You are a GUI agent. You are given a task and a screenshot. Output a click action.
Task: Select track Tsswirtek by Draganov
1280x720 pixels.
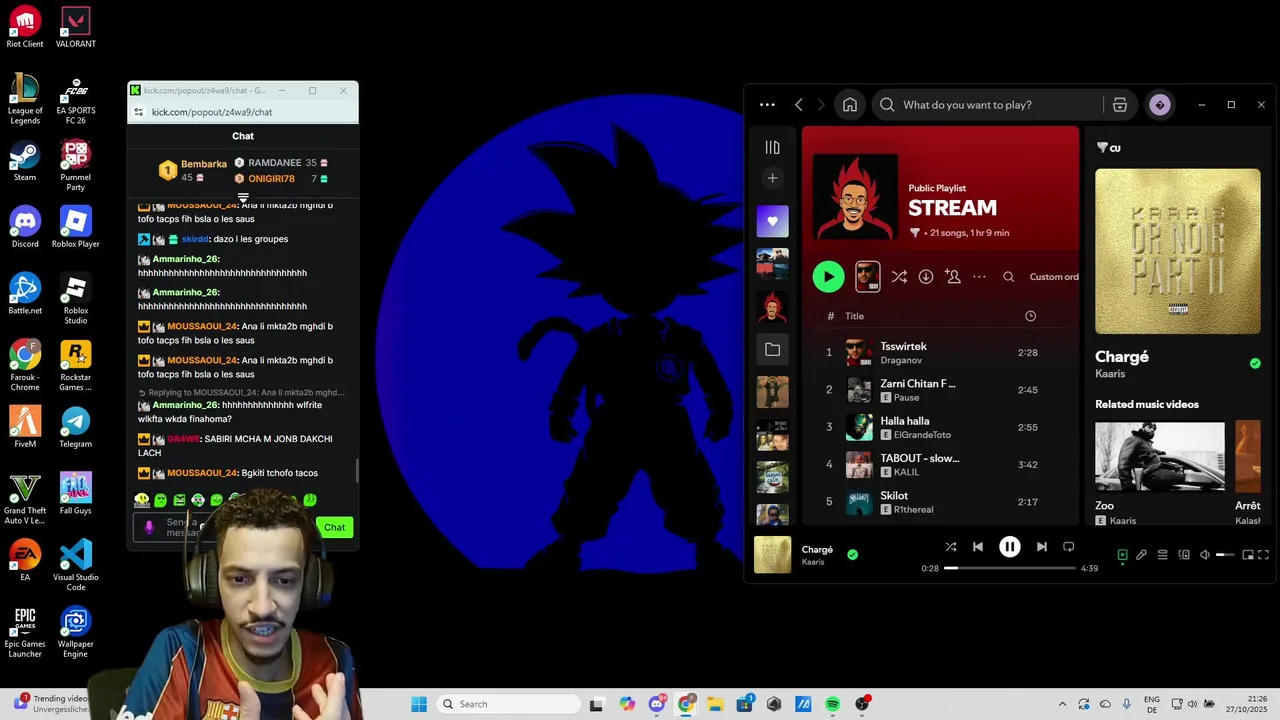[x=940, y=353]
